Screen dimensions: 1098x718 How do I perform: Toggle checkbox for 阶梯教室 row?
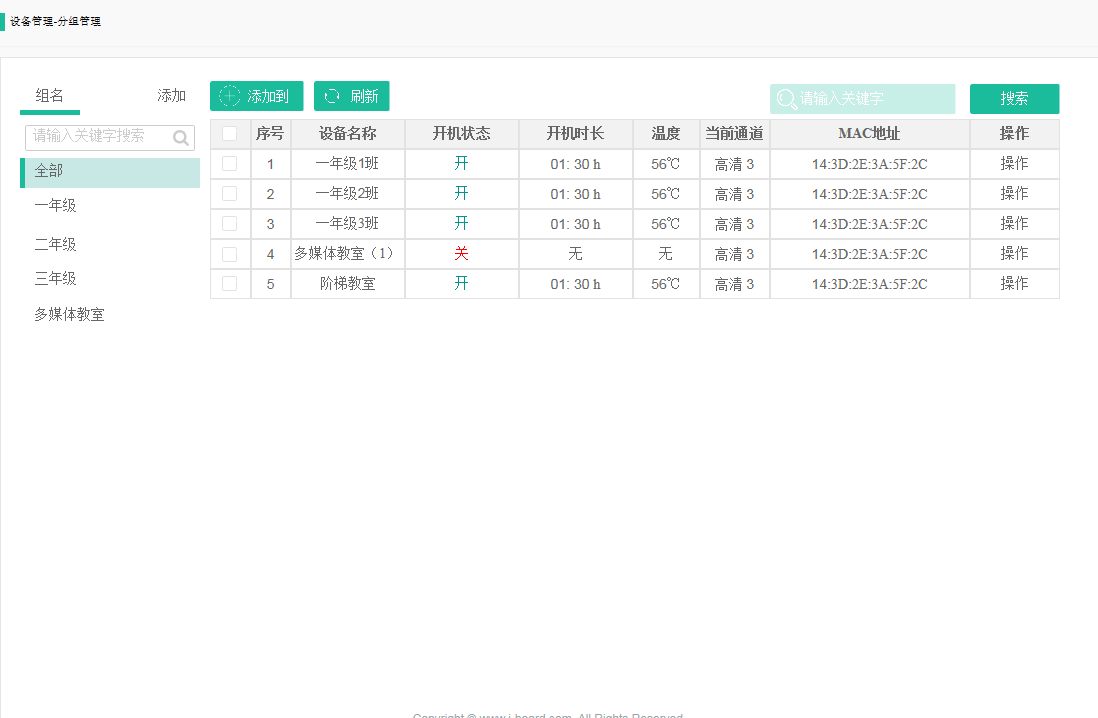(x=230, y=284)
